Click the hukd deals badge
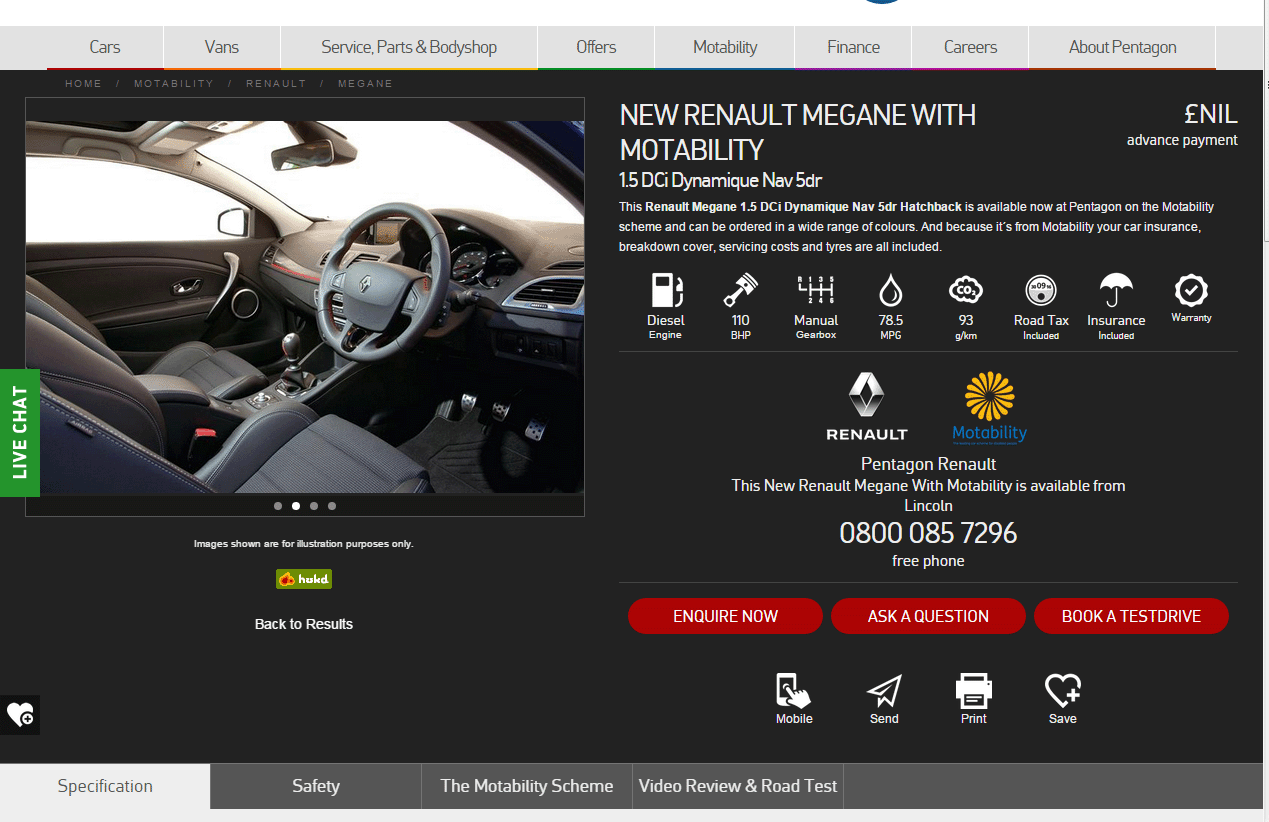 304,579
